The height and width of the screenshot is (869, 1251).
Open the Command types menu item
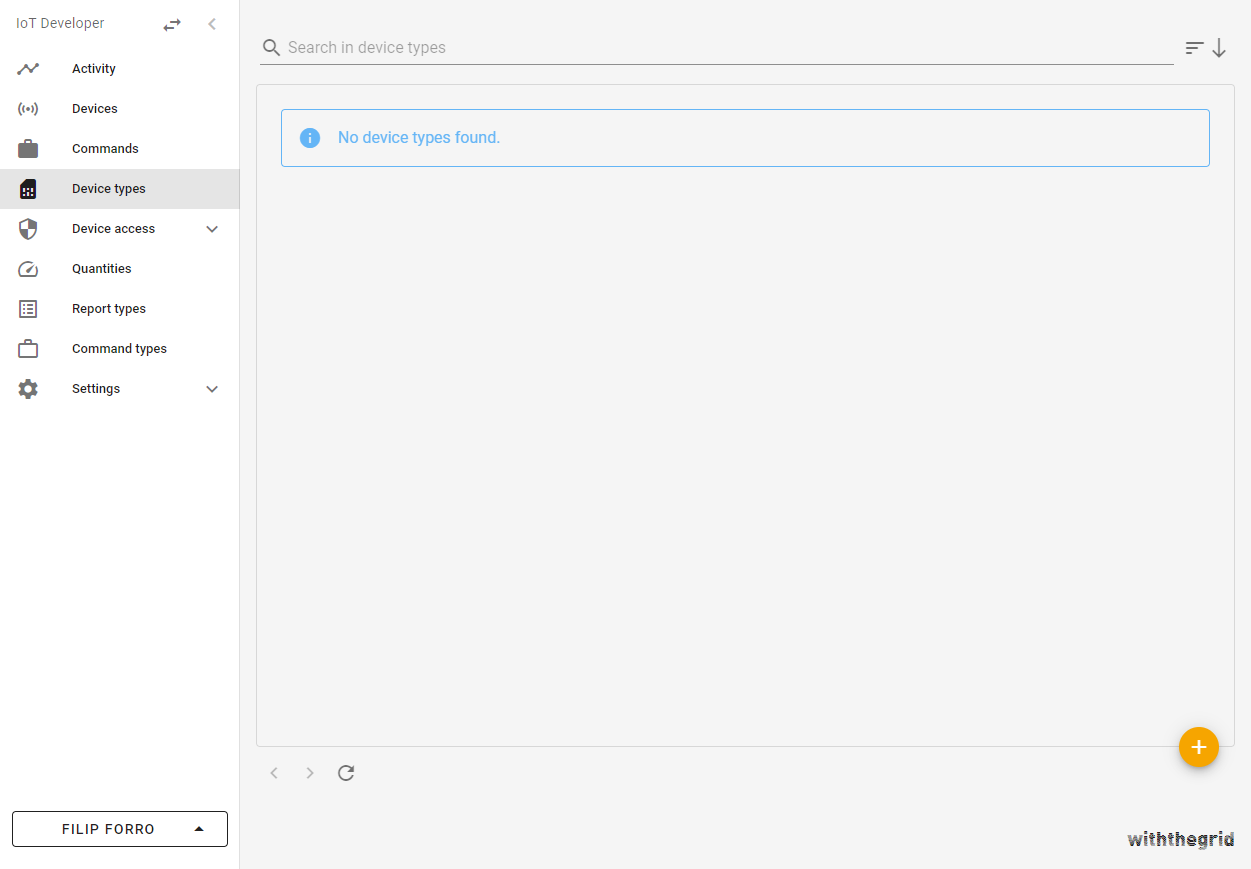[119, 349]
